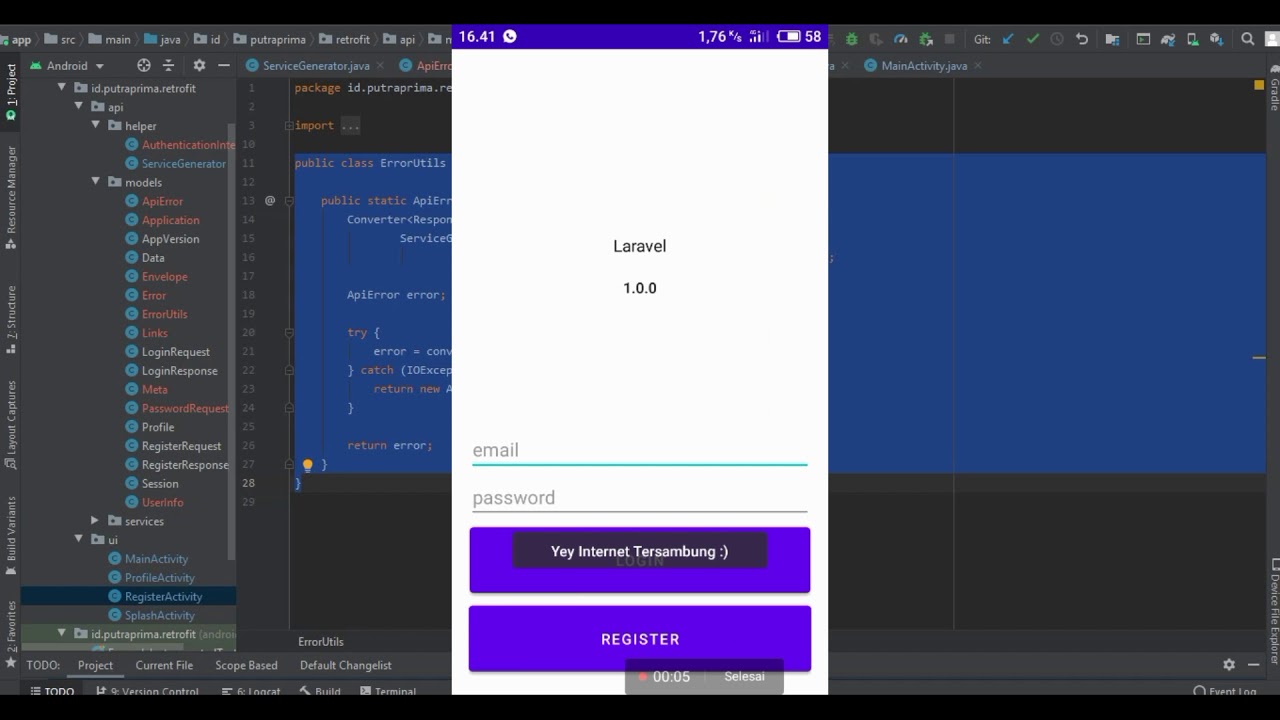Screen dimensions: 1280x720
Task: Hide Project panel with minus icon
Action: 224,65
